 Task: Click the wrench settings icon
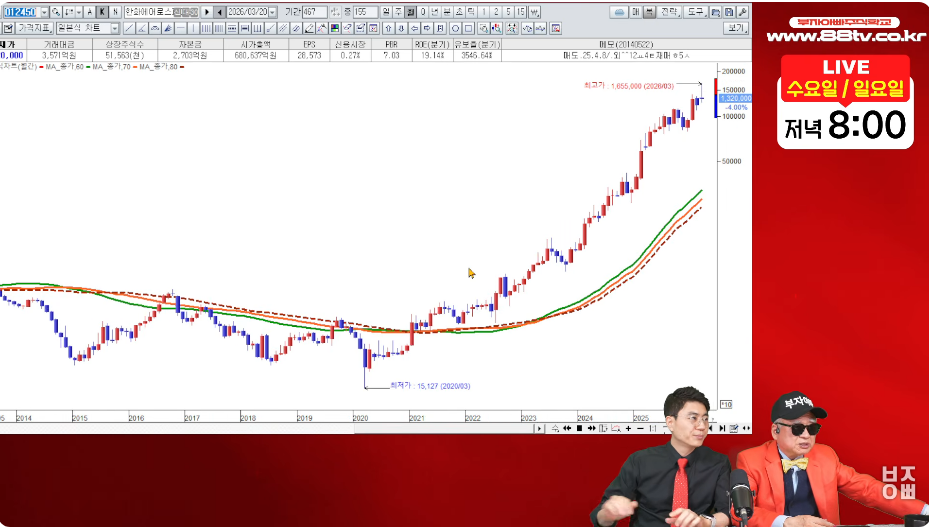pyautogui.click(x=742, y=12)
